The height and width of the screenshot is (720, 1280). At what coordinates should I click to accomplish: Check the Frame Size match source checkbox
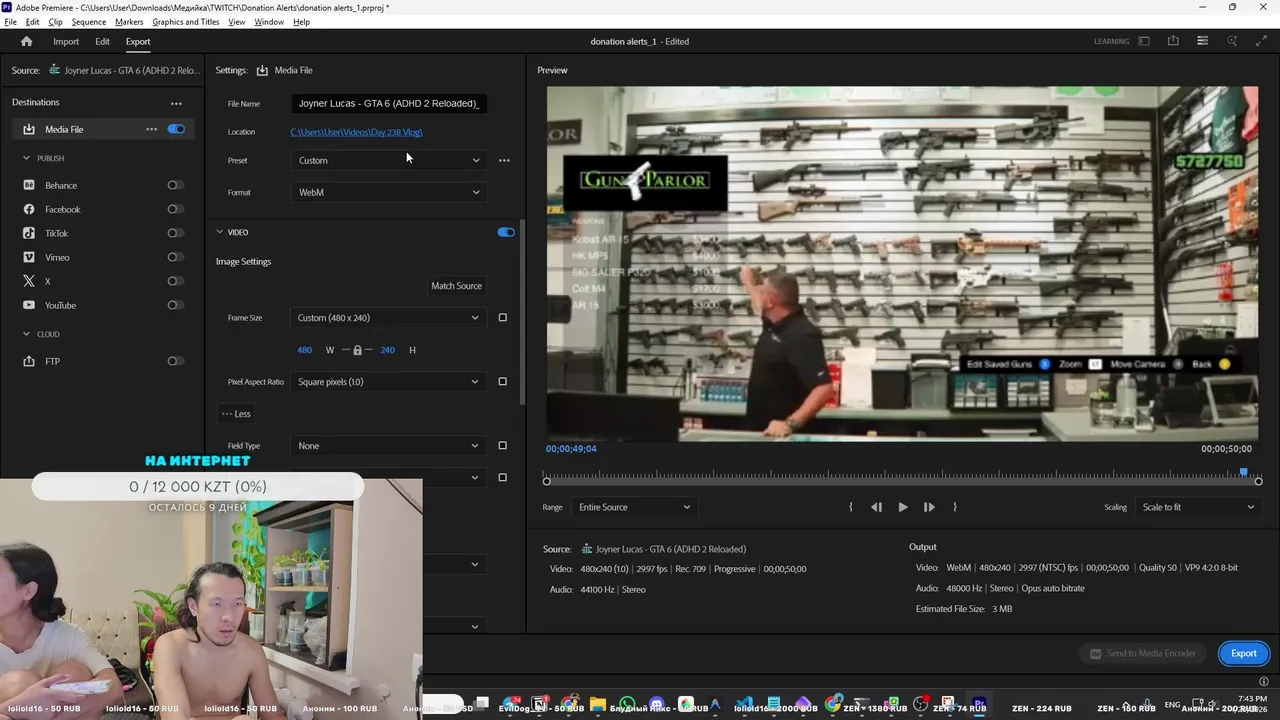click(x=503, y=318)
